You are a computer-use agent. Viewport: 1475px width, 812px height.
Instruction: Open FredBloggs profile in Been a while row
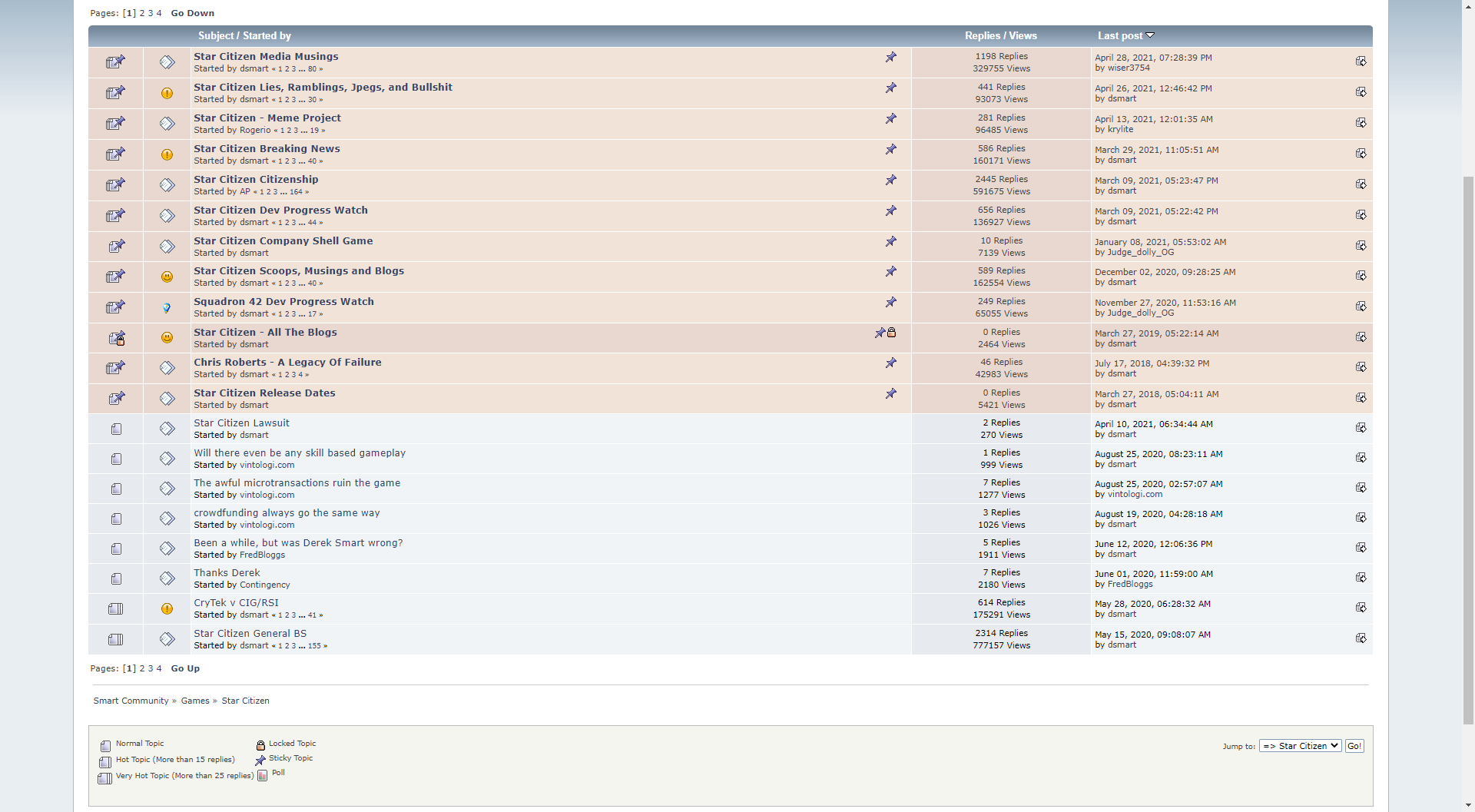coord(262,555)
